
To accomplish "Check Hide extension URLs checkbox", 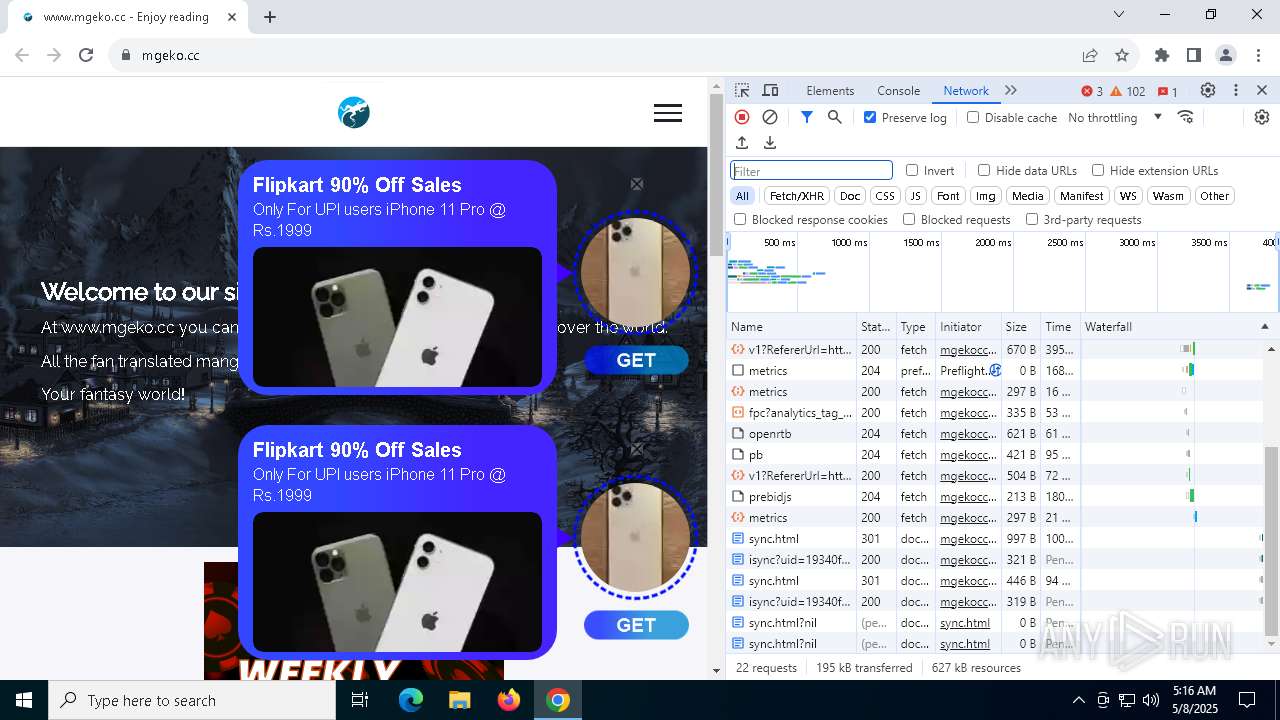I will pyautogui.click(x=1098, y=170).
